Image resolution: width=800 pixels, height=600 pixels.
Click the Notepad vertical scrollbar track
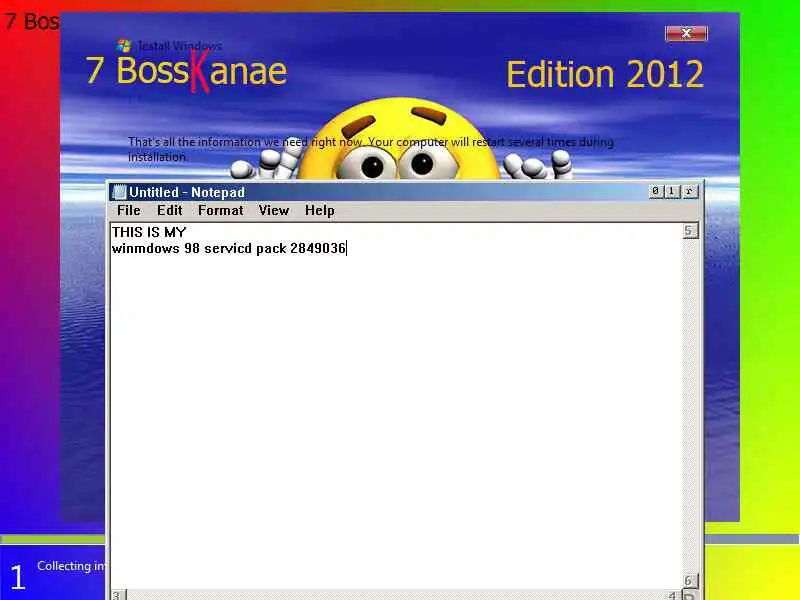point(690,406)
